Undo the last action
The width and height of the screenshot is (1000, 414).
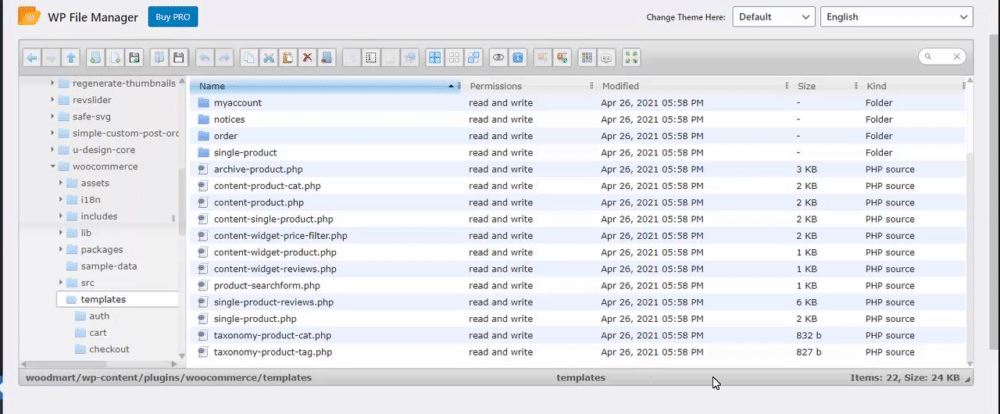tap(205, 57)
